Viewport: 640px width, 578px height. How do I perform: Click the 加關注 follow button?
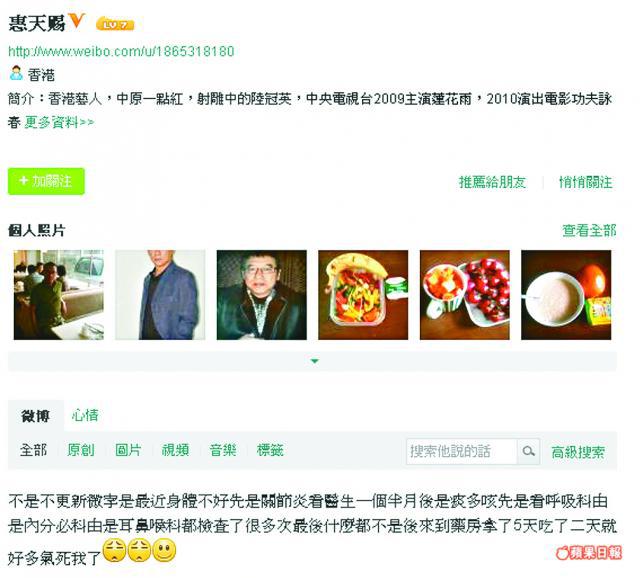(x=46, y=181)
